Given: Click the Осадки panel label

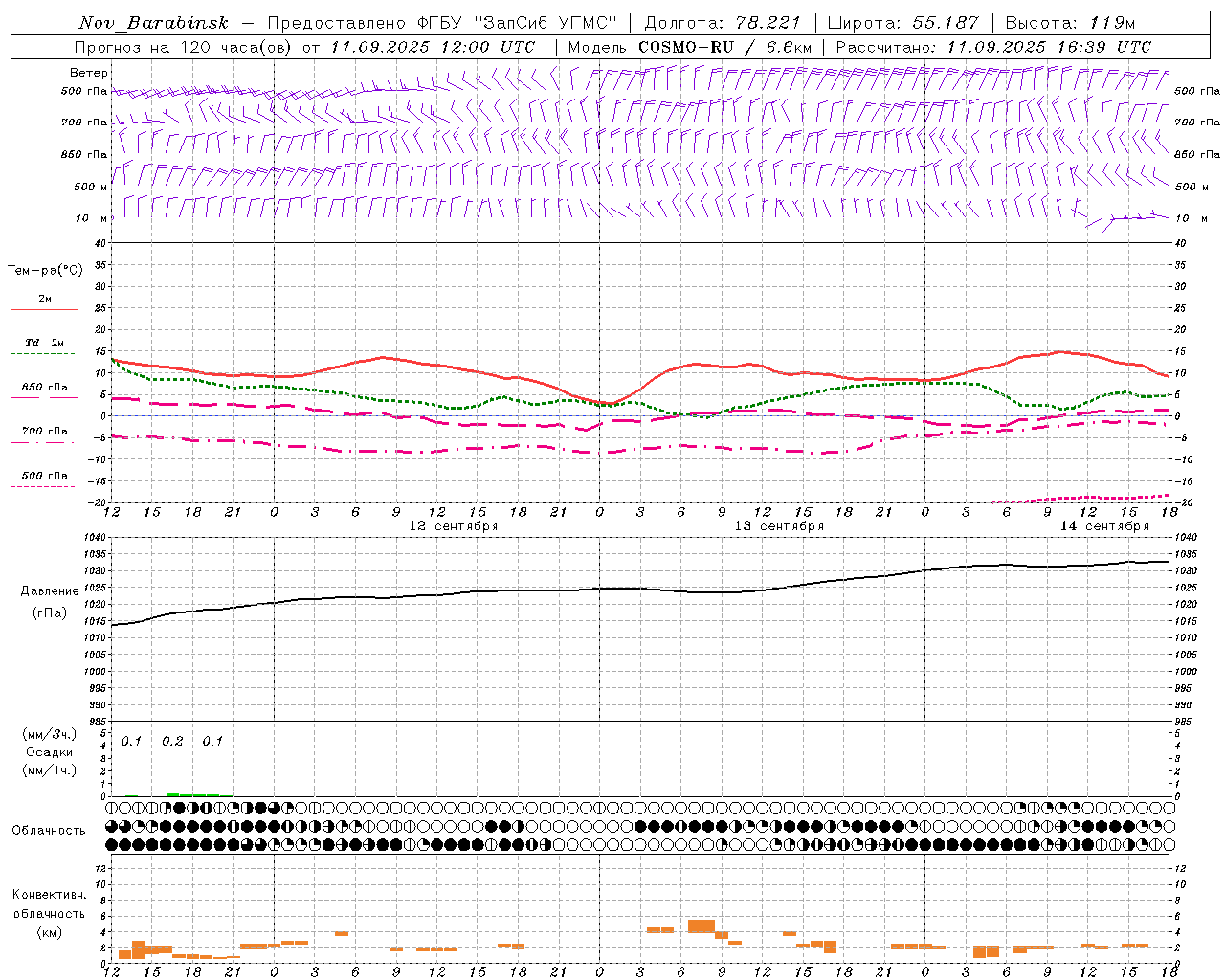Looking at the screenshot, I should (x=50, y=752).
